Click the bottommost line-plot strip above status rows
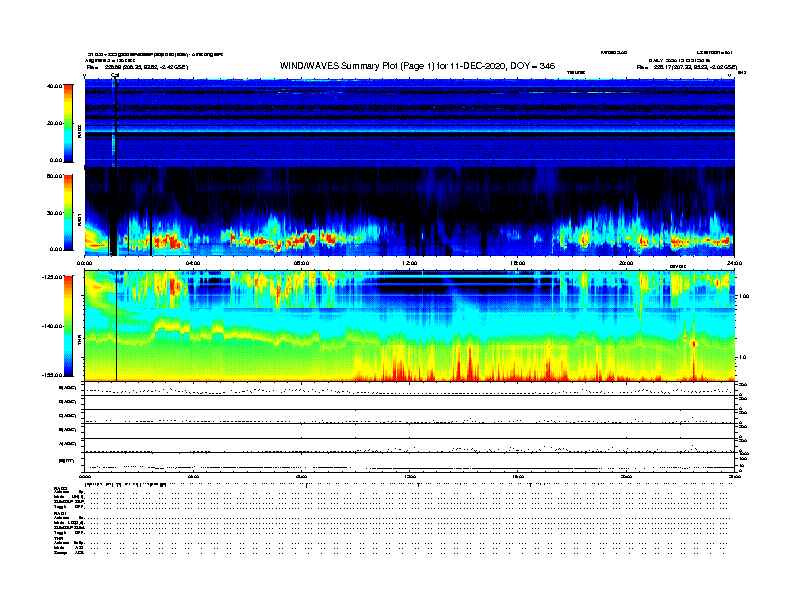This screenshot has height=612, width=792. [x=410, y=462]
